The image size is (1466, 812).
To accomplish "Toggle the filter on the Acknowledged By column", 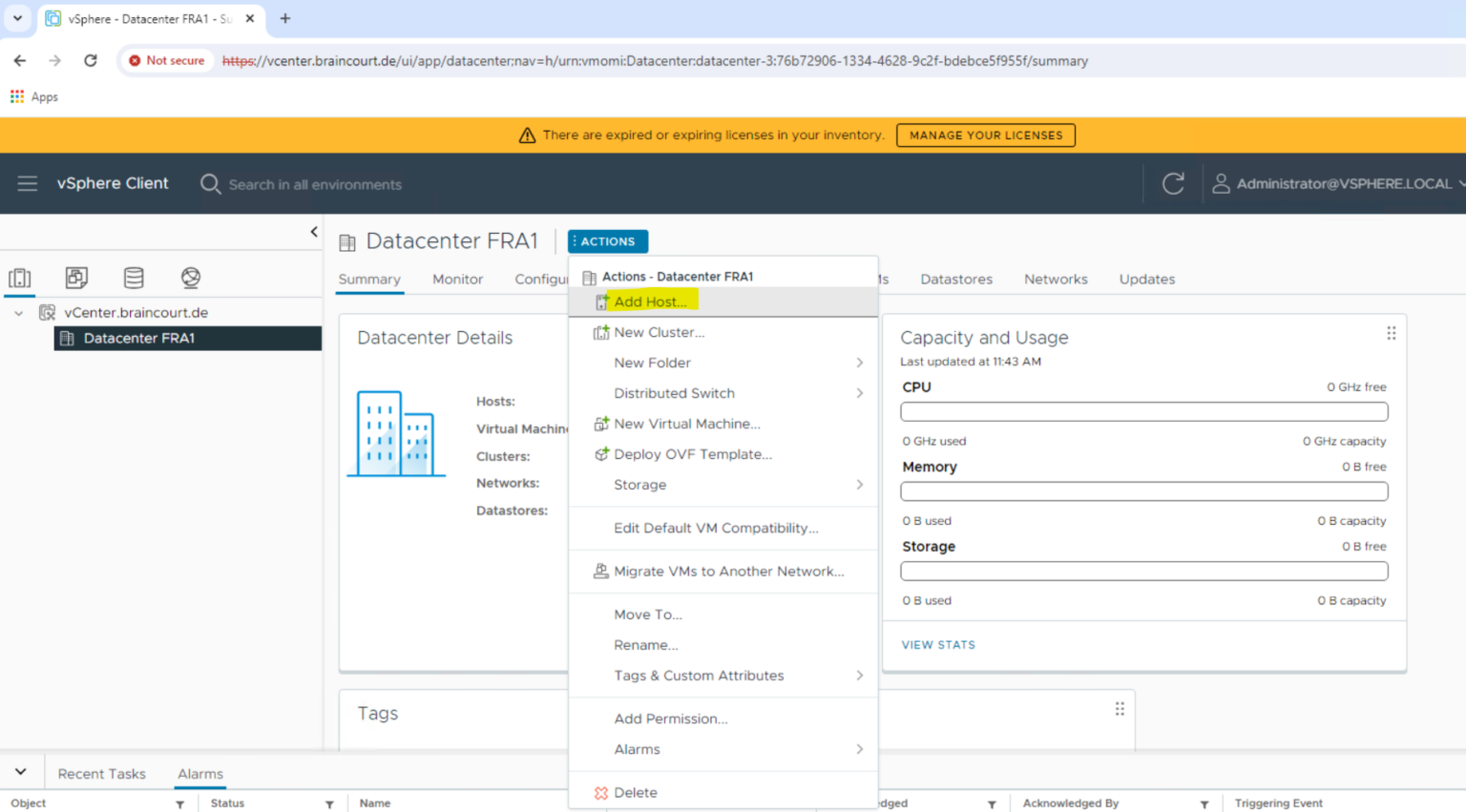I will [1204, 803].
